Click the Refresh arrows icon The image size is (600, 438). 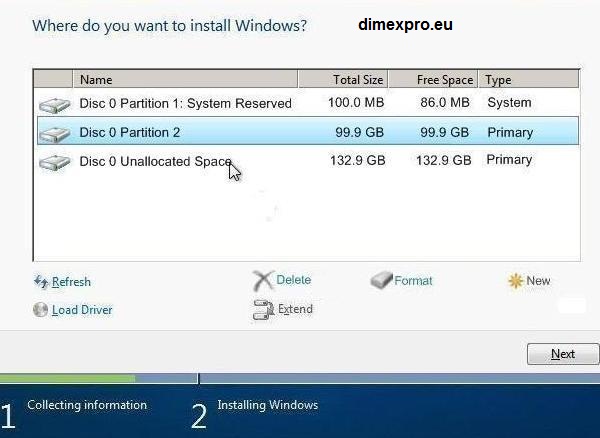tap(41, 282)
